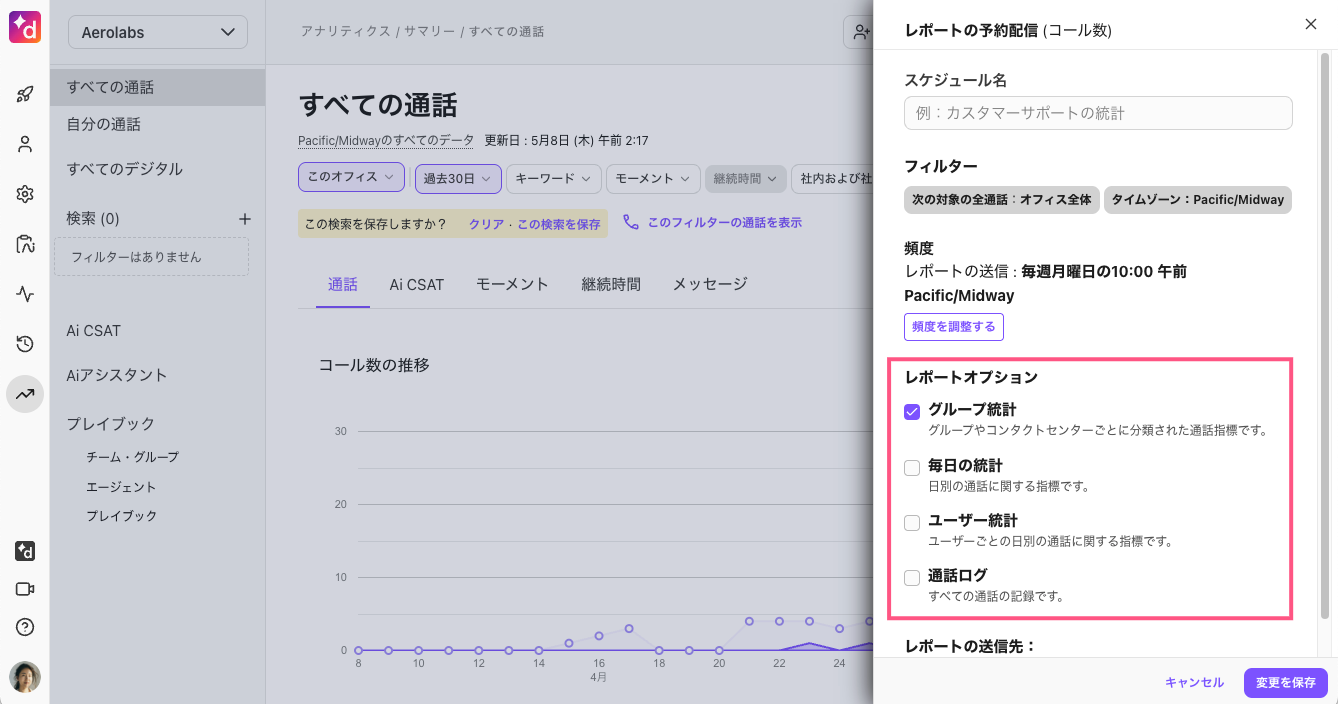This screenshot has width=1338, height=704.
Task: Open the モーメント filter dropdown
Action: pos(652,178)
